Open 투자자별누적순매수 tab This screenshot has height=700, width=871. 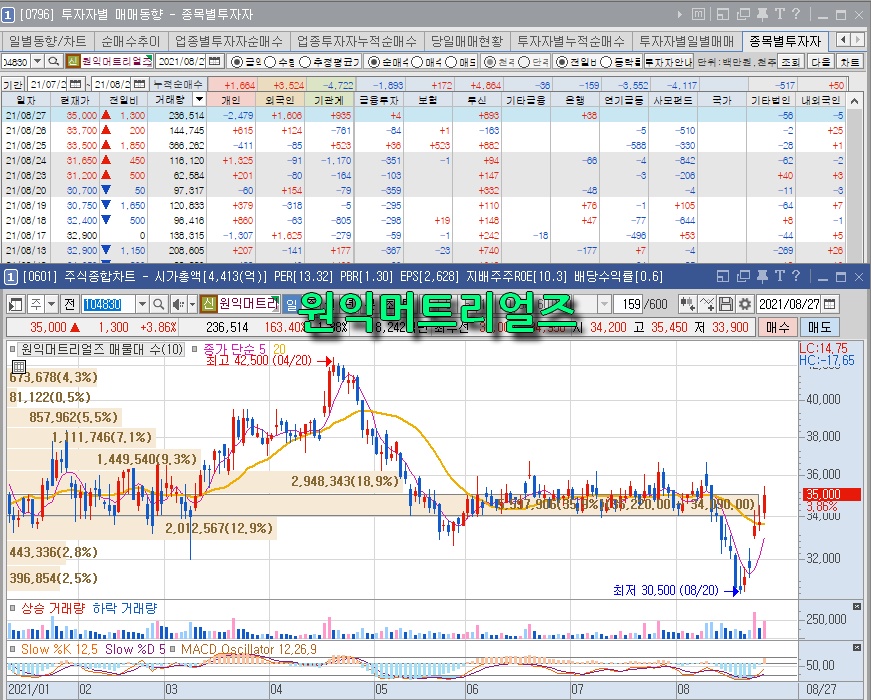coord(570,41)
